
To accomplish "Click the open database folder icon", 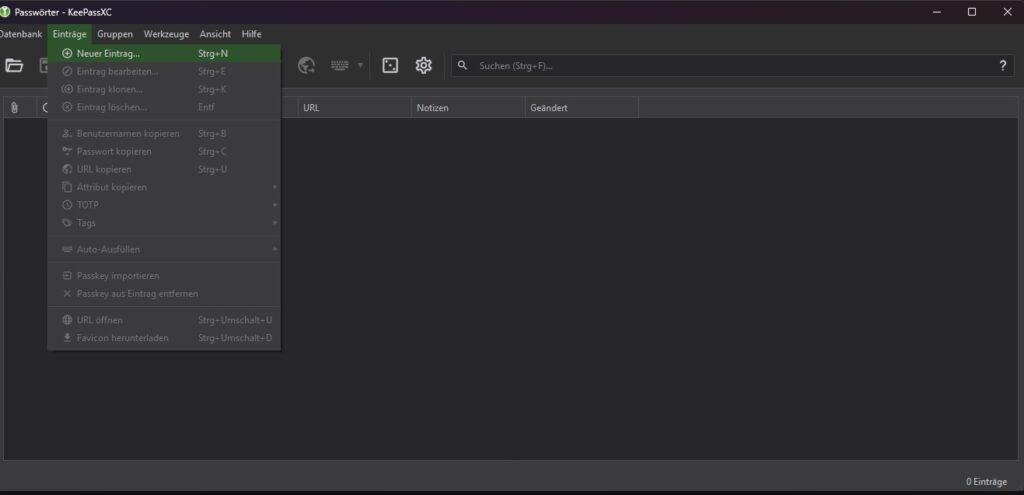I will coord(14,65).
